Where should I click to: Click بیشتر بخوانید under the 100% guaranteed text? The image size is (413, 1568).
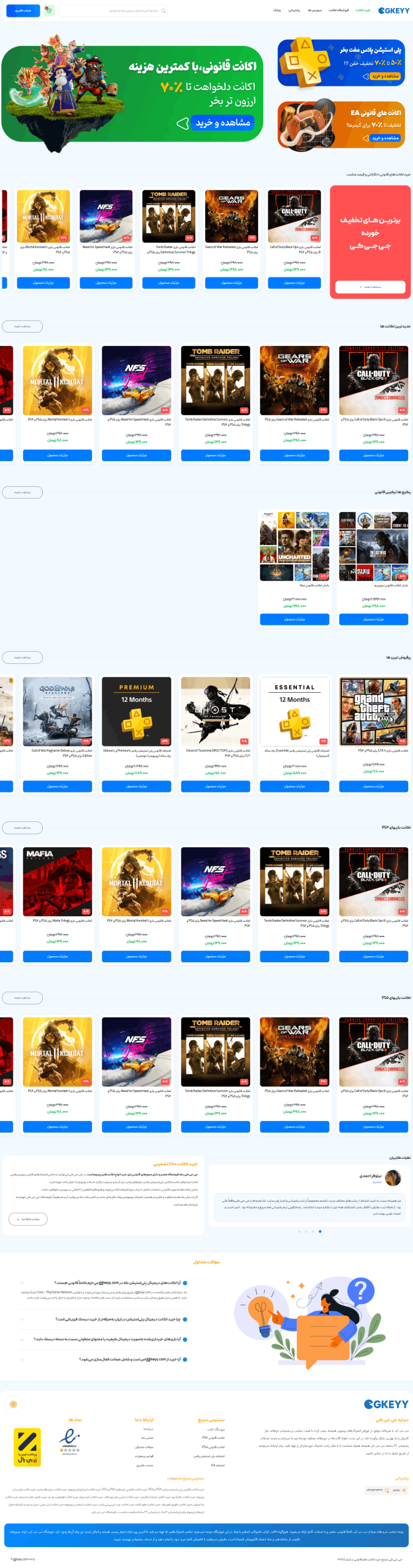tap(28, 1219)
